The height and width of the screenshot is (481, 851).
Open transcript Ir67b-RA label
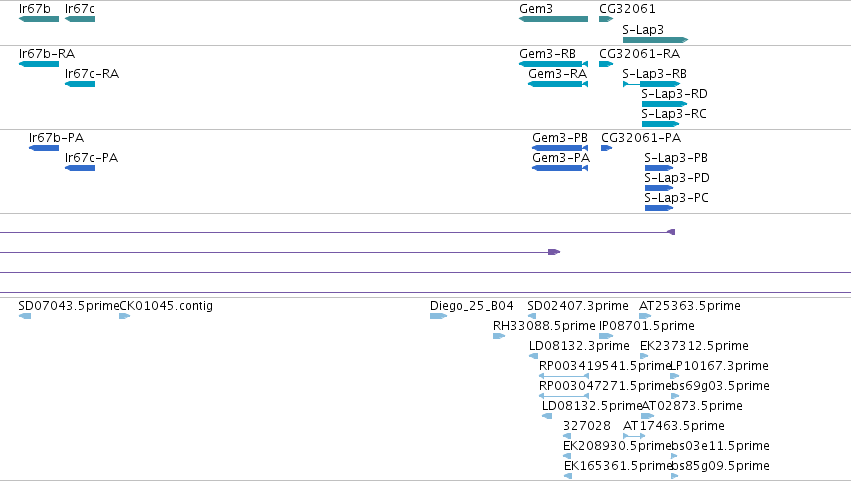click(x=47, y=54)
